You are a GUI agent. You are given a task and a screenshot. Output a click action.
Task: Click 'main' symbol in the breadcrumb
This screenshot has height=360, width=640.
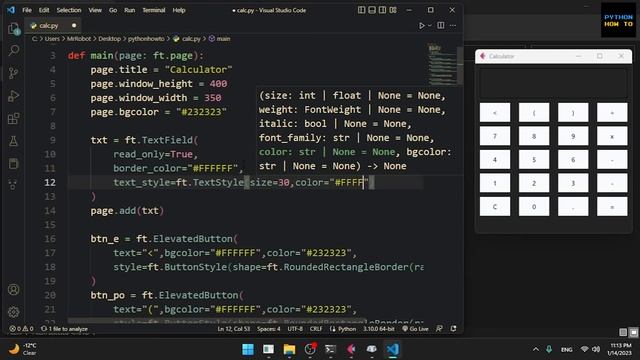pyautogui.click(x=223, y=39)
